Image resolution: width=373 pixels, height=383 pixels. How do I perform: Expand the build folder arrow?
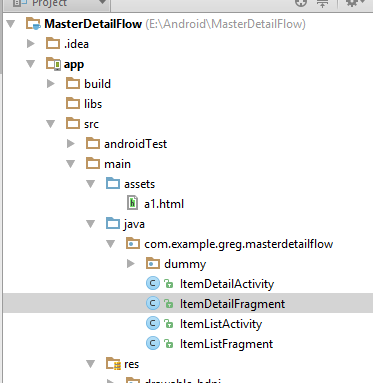tap(51, 84)
